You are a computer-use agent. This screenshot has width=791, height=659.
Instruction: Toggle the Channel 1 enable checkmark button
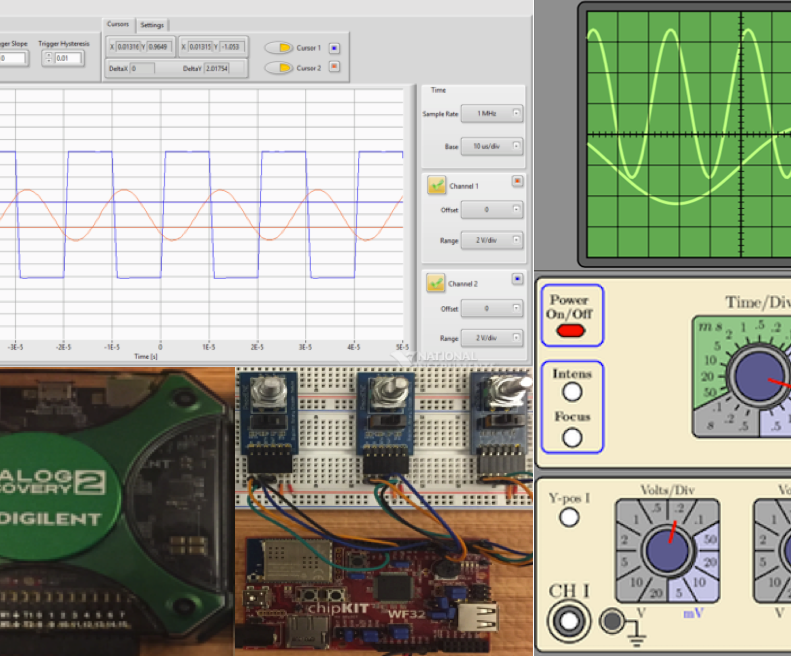click(436, 185)
